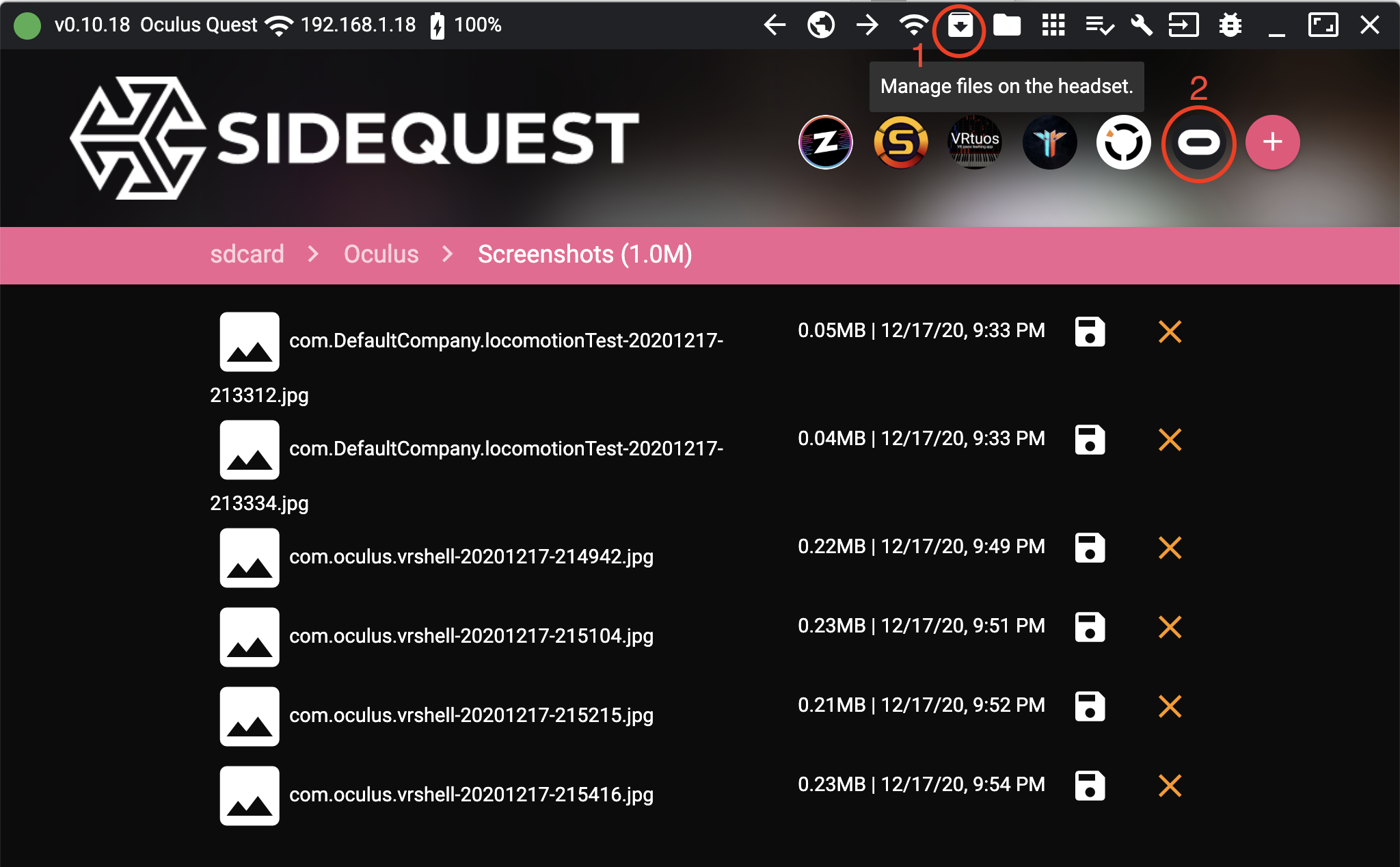Click the 0.21MB | 12/17/20, 9:52 PM details

(921, 706)
